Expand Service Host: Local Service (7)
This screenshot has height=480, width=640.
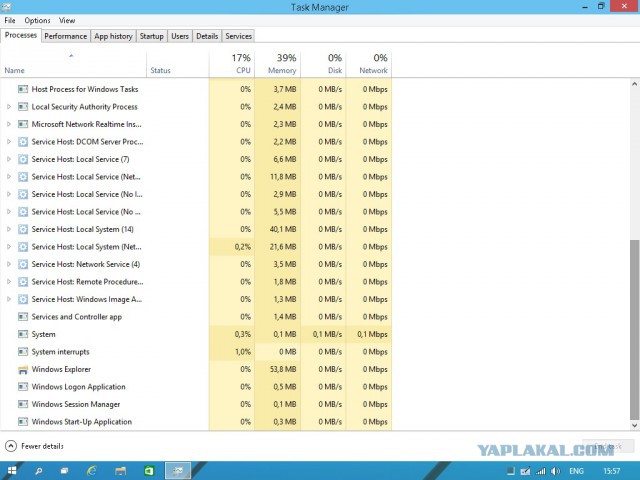(x=9, y=159)
